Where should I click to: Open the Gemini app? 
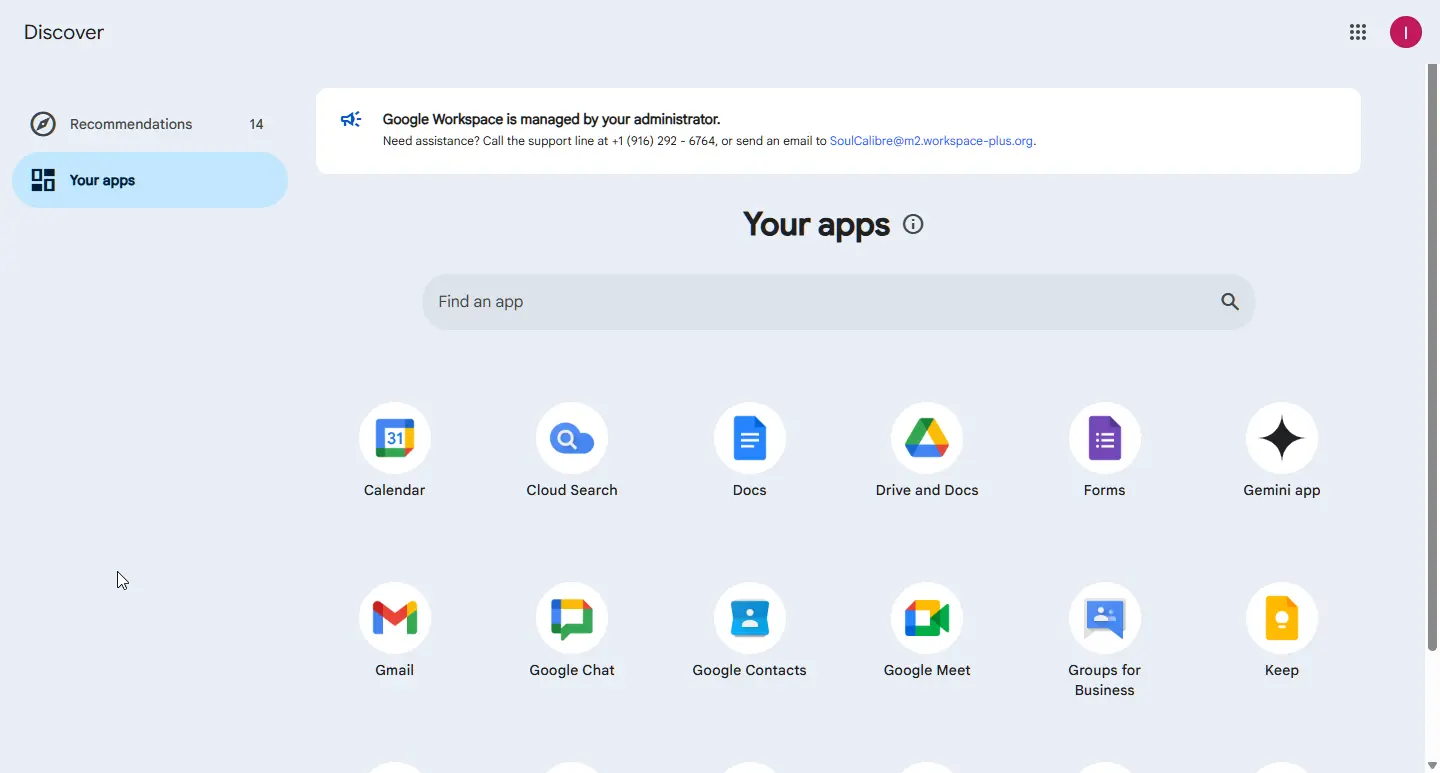1282,438
